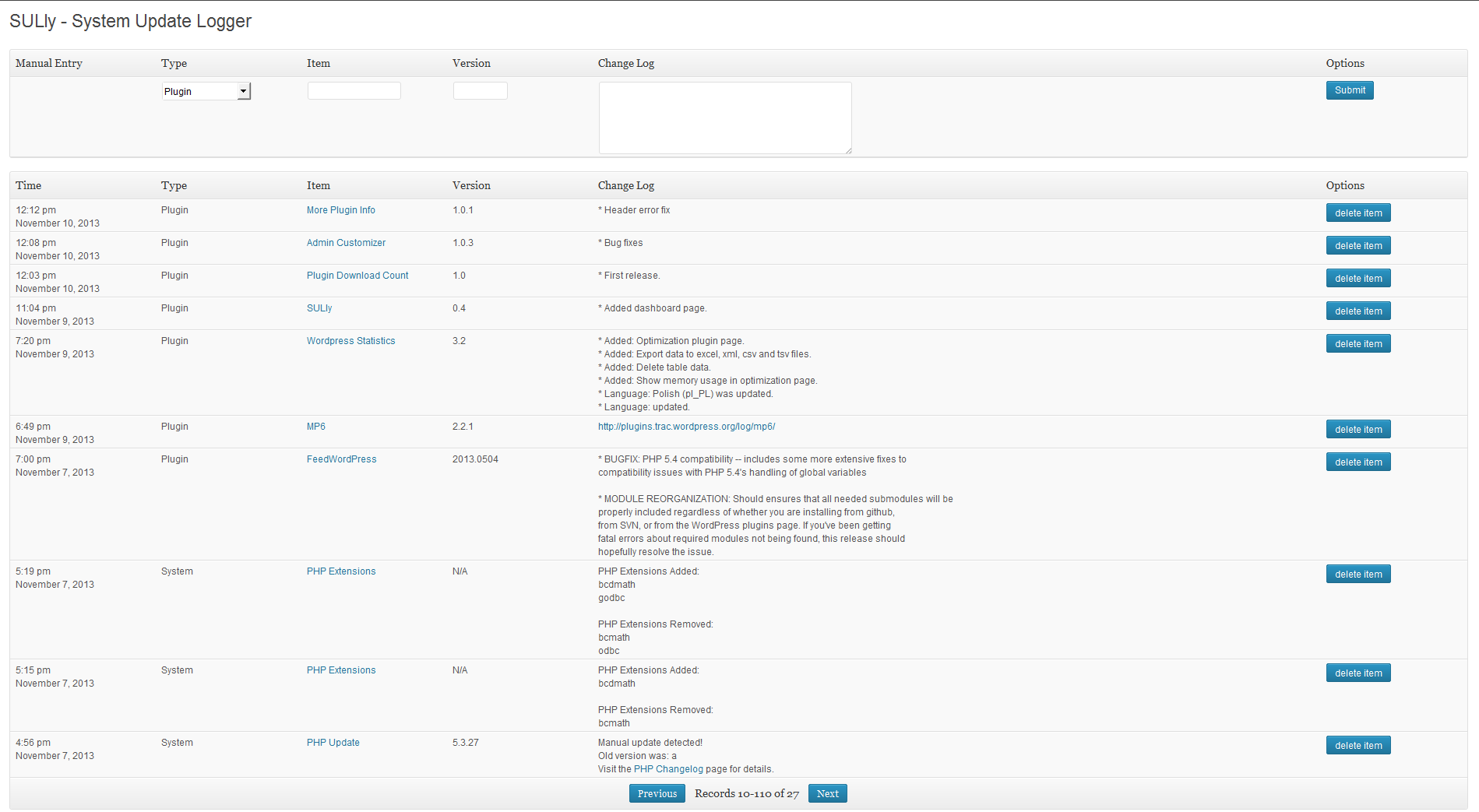Viewport: 1479px width, 812px height.
Task: Click the version value 5.3.27
Action: [x=465, y=743]
